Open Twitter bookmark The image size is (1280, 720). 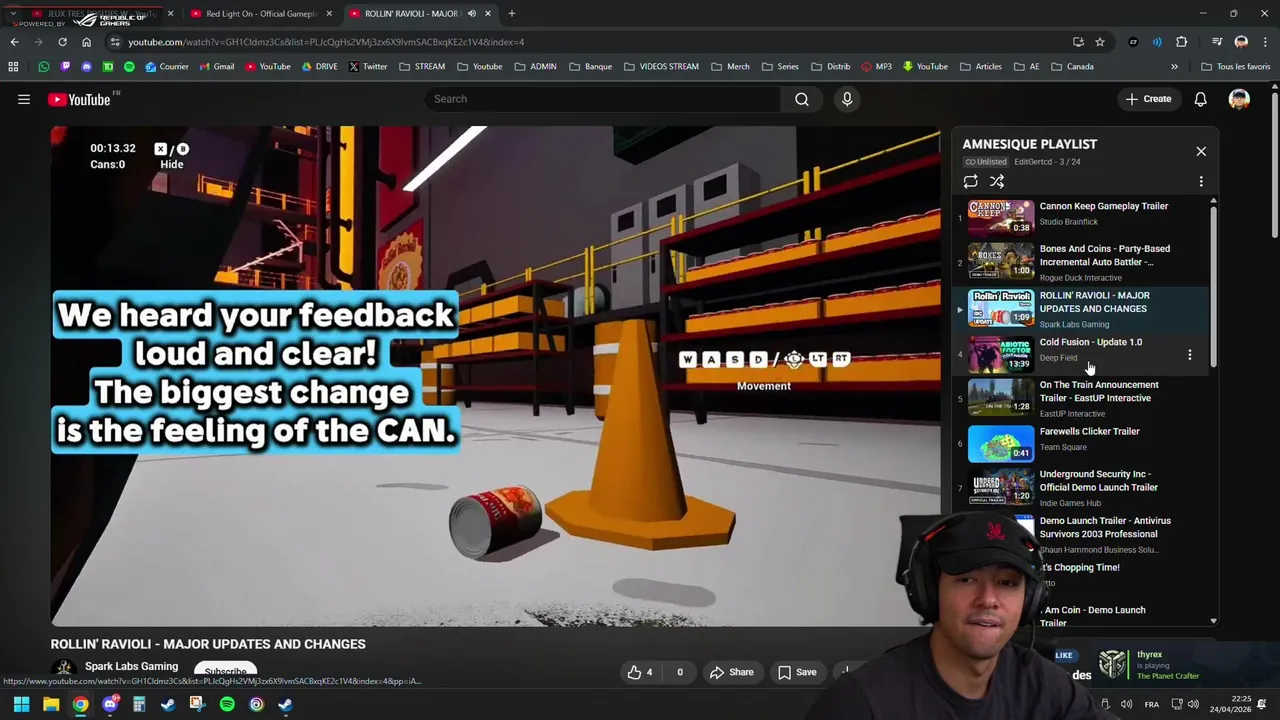point(368,67)
